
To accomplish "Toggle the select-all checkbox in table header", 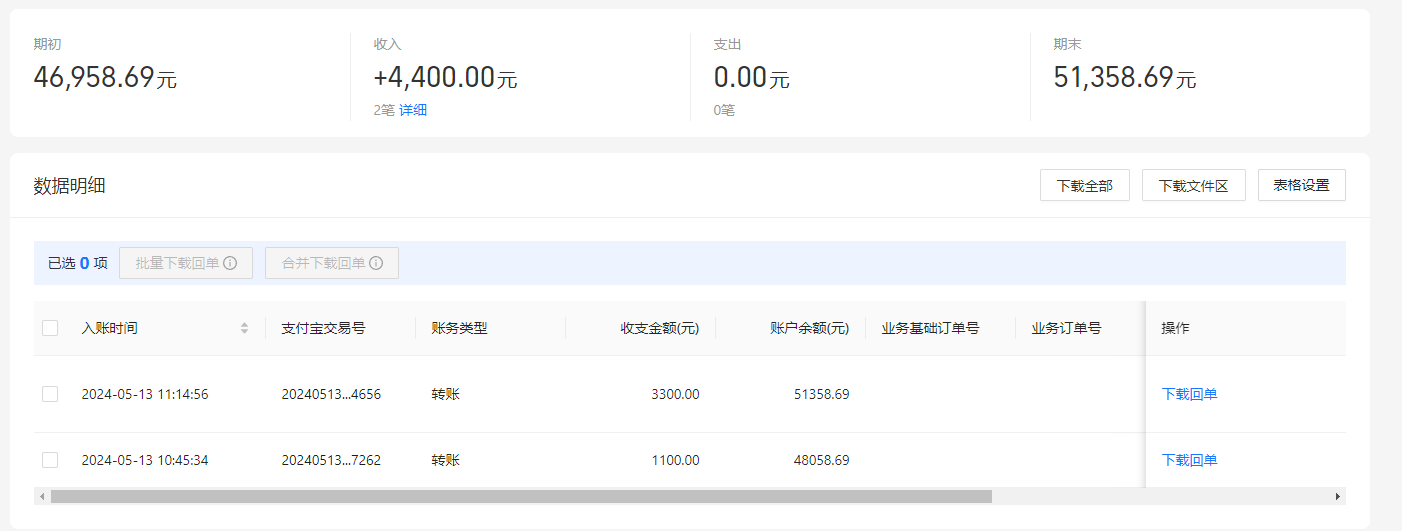I will pyautogui.click(x=50, y=328).
